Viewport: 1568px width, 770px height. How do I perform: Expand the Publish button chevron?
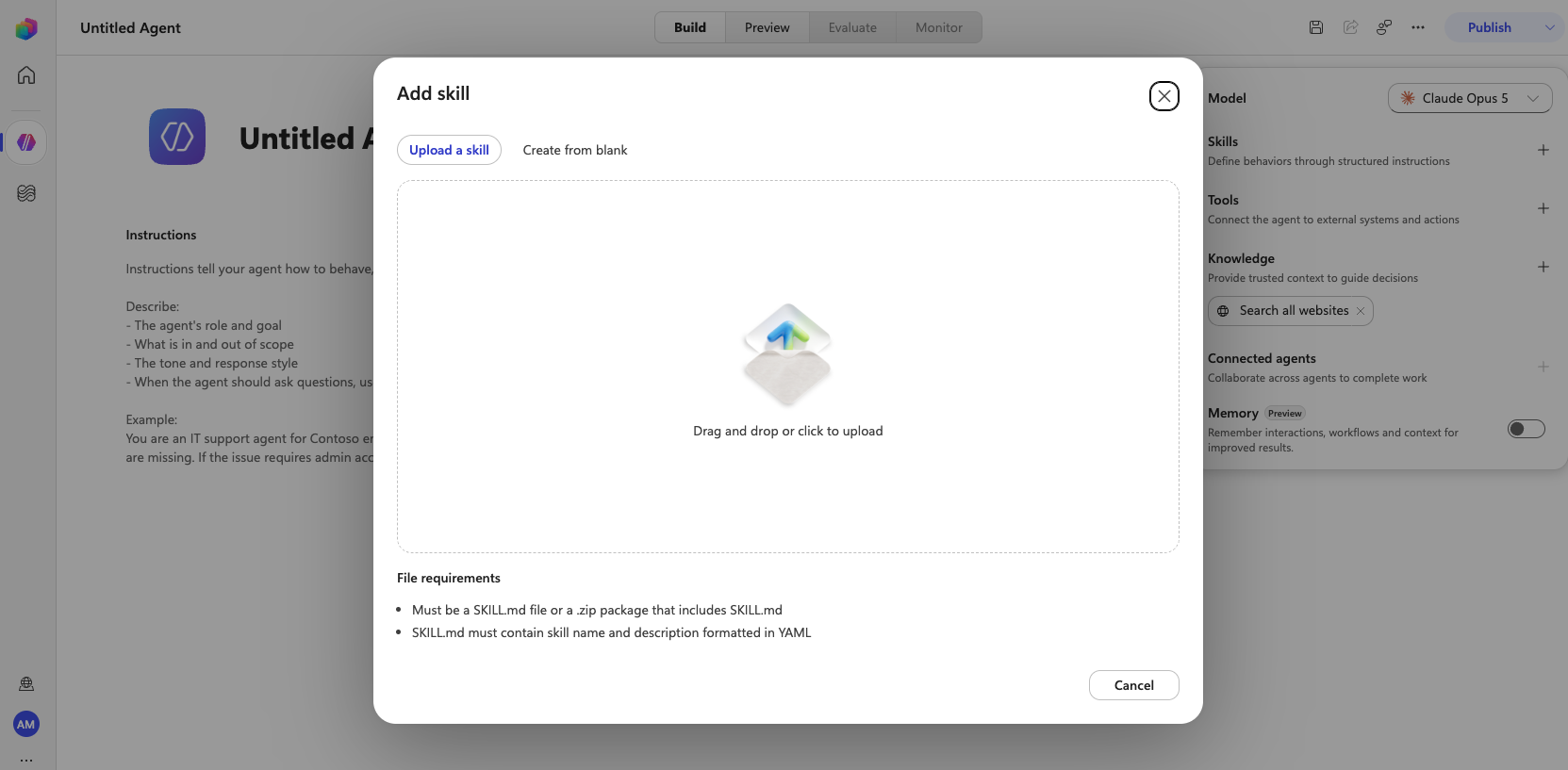pyautogui.click(x=1550, y=27)
